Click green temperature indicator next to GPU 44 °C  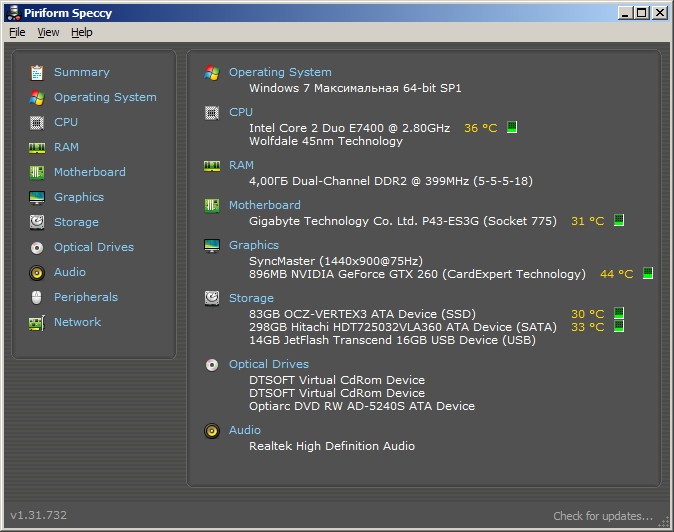tap(648, 273)
